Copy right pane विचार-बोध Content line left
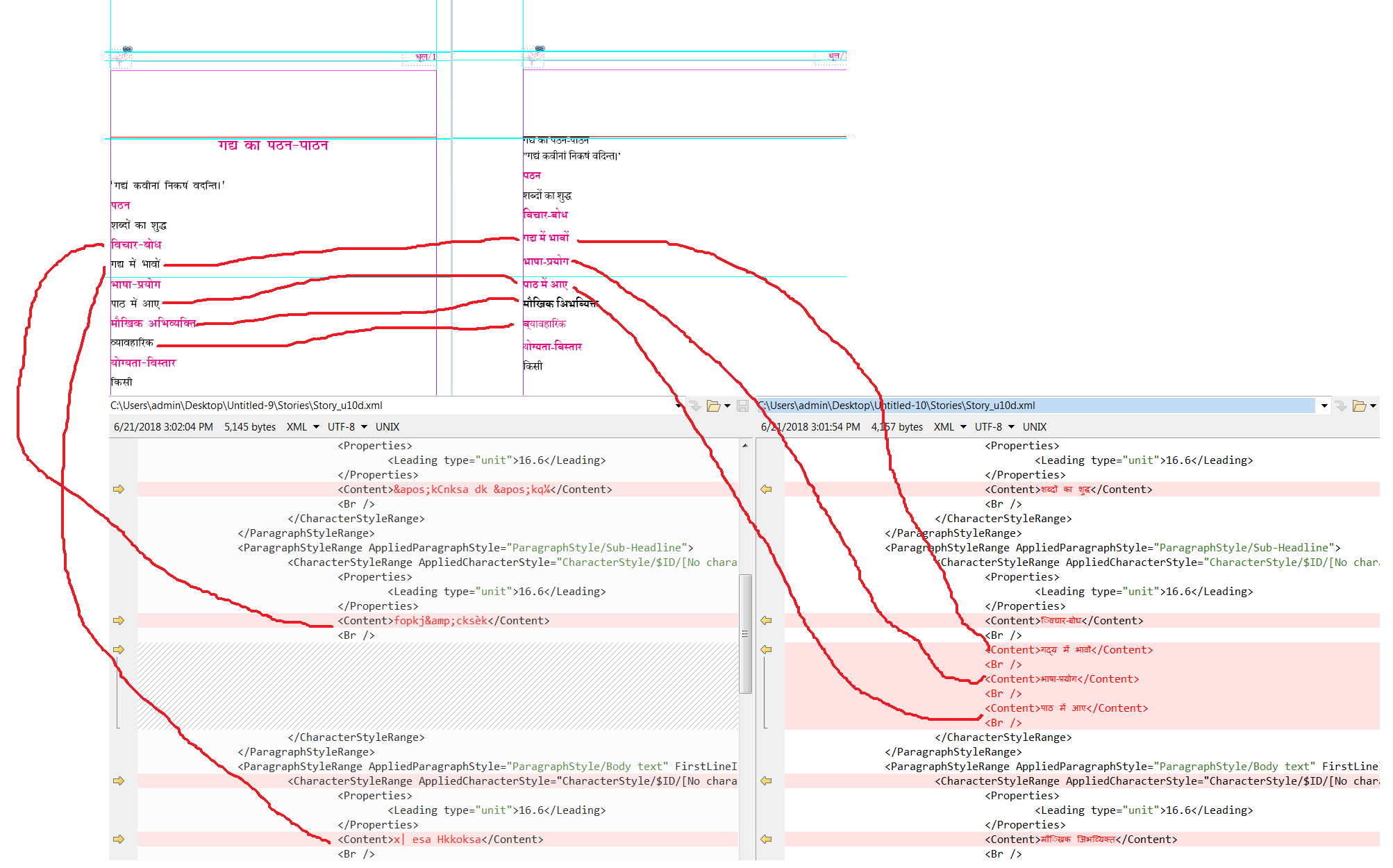This screenshot has width=1393, height=868. click(766, 621)
